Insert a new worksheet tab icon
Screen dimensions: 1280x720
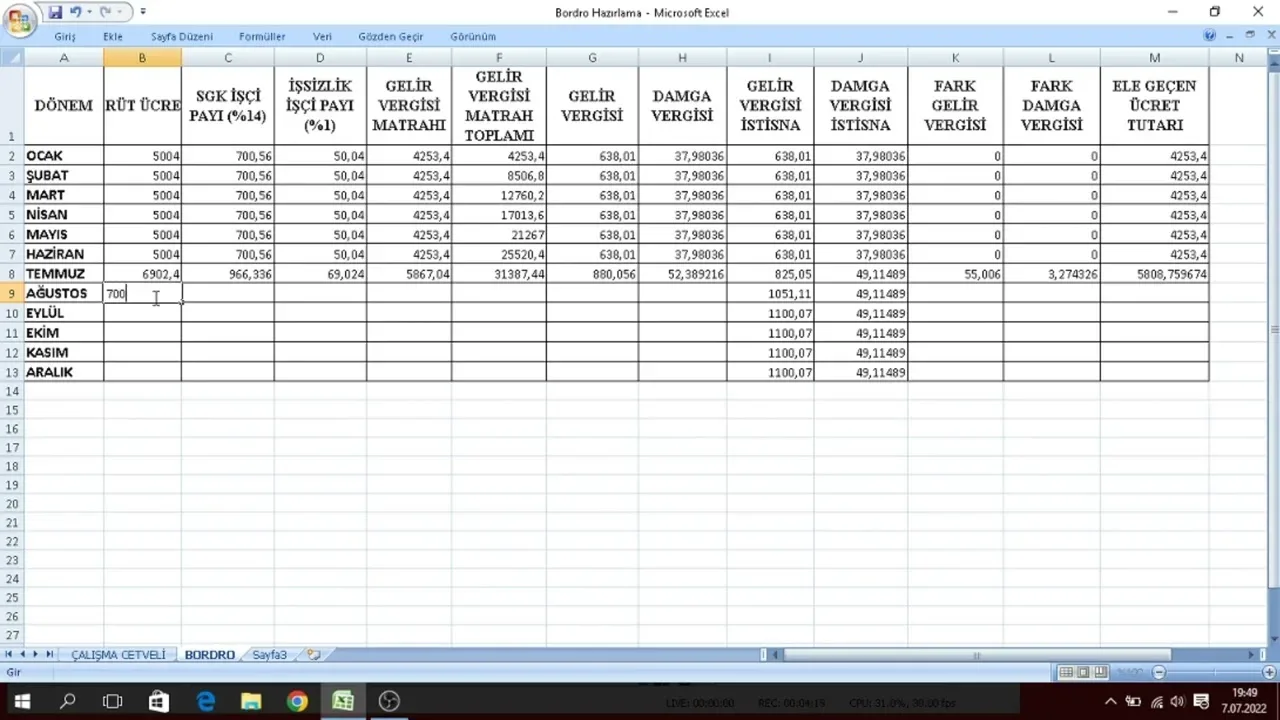click(314, 655)
